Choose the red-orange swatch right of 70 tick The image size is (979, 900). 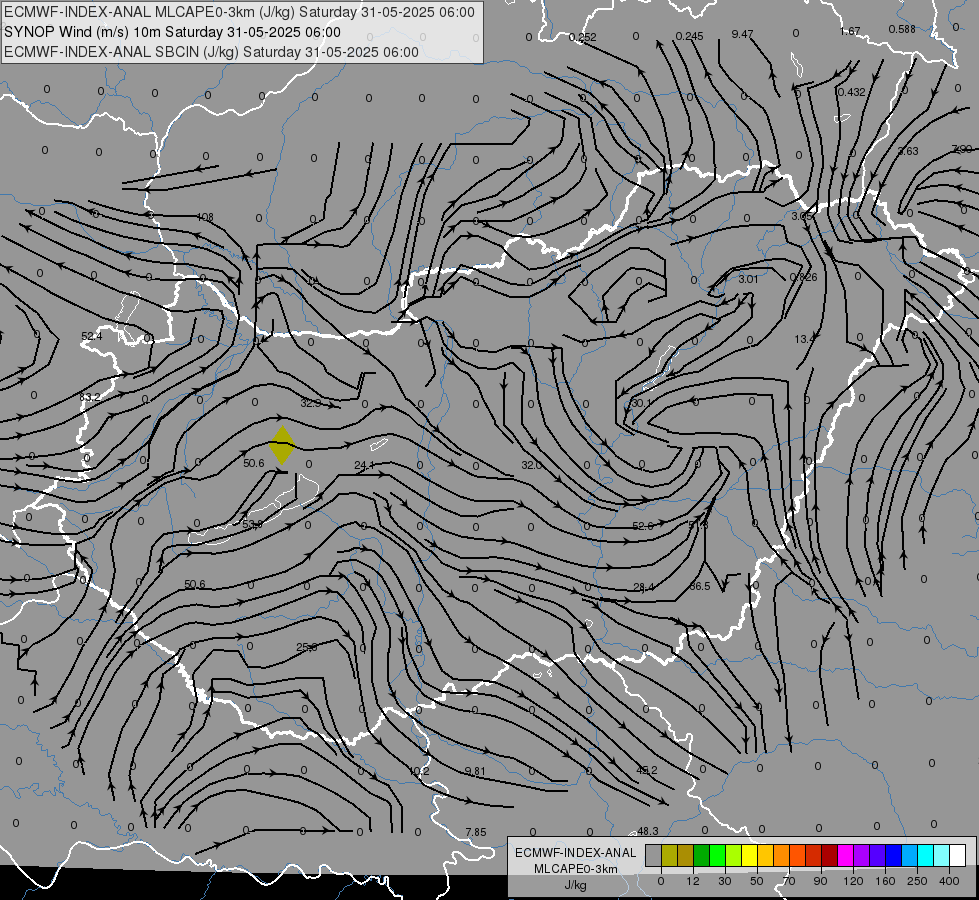(x=797, y=855)
